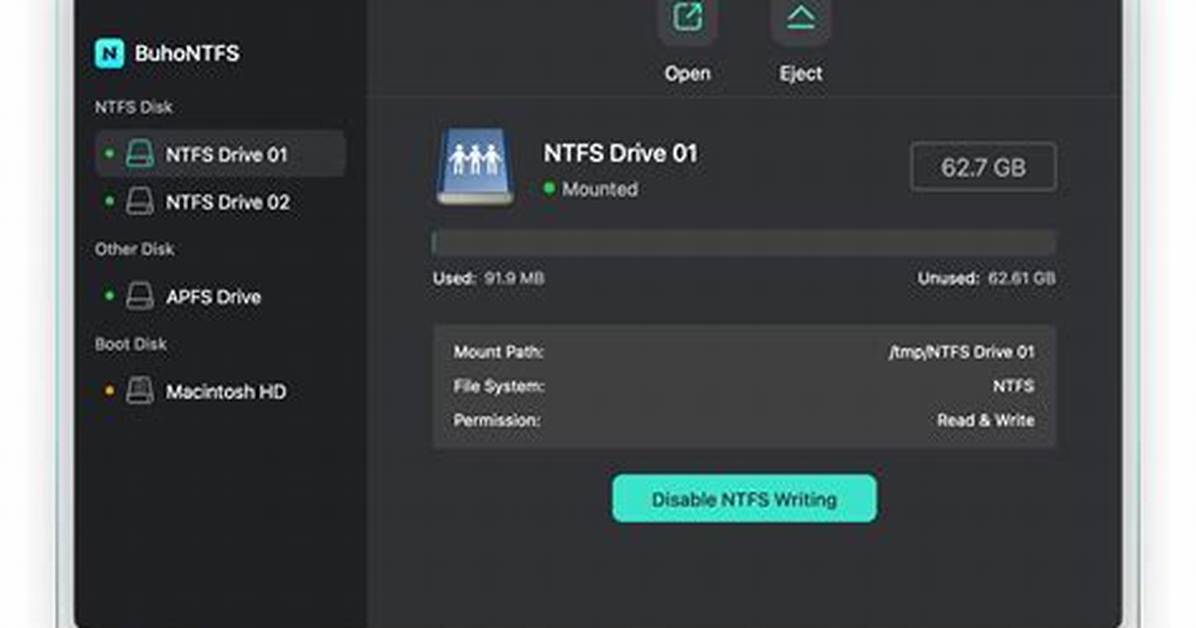Click the shared drive thumbnail icon
Screen dimensions: 1196x628
[x=474, y=166]
